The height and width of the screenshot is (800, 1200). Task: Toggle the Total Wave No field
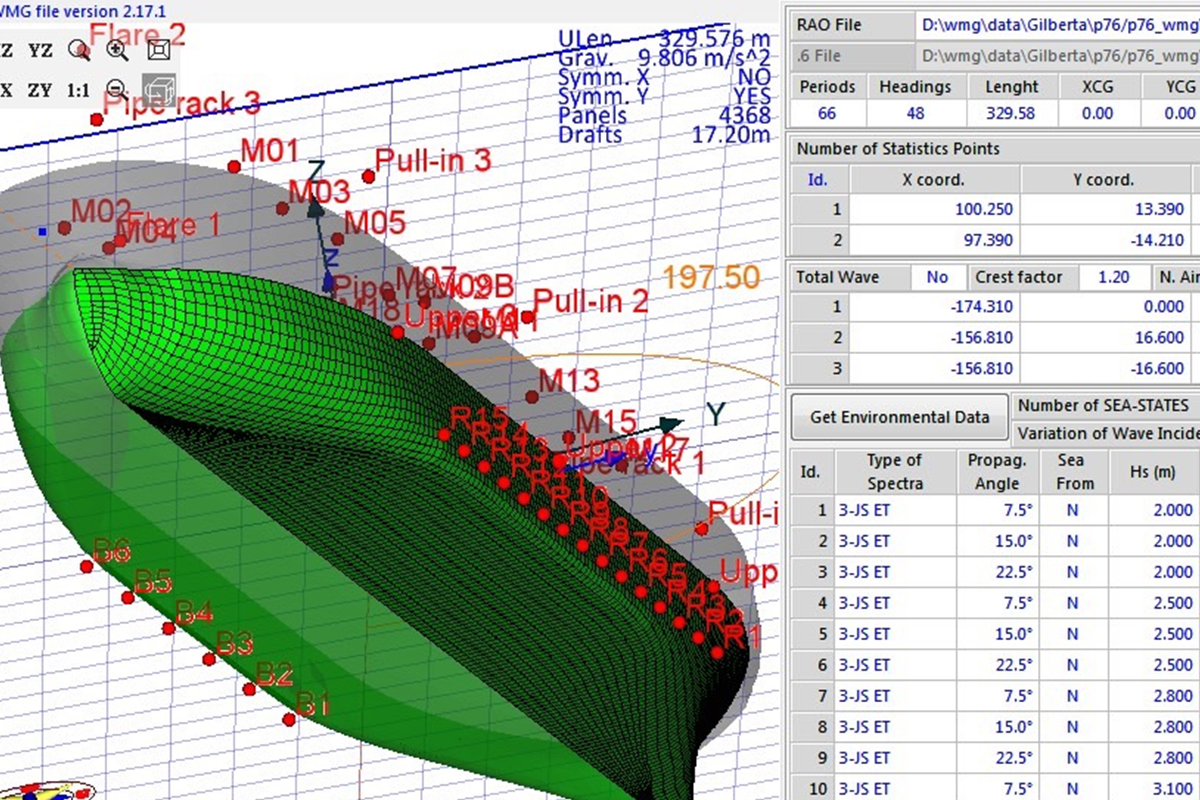click(937, 277)
